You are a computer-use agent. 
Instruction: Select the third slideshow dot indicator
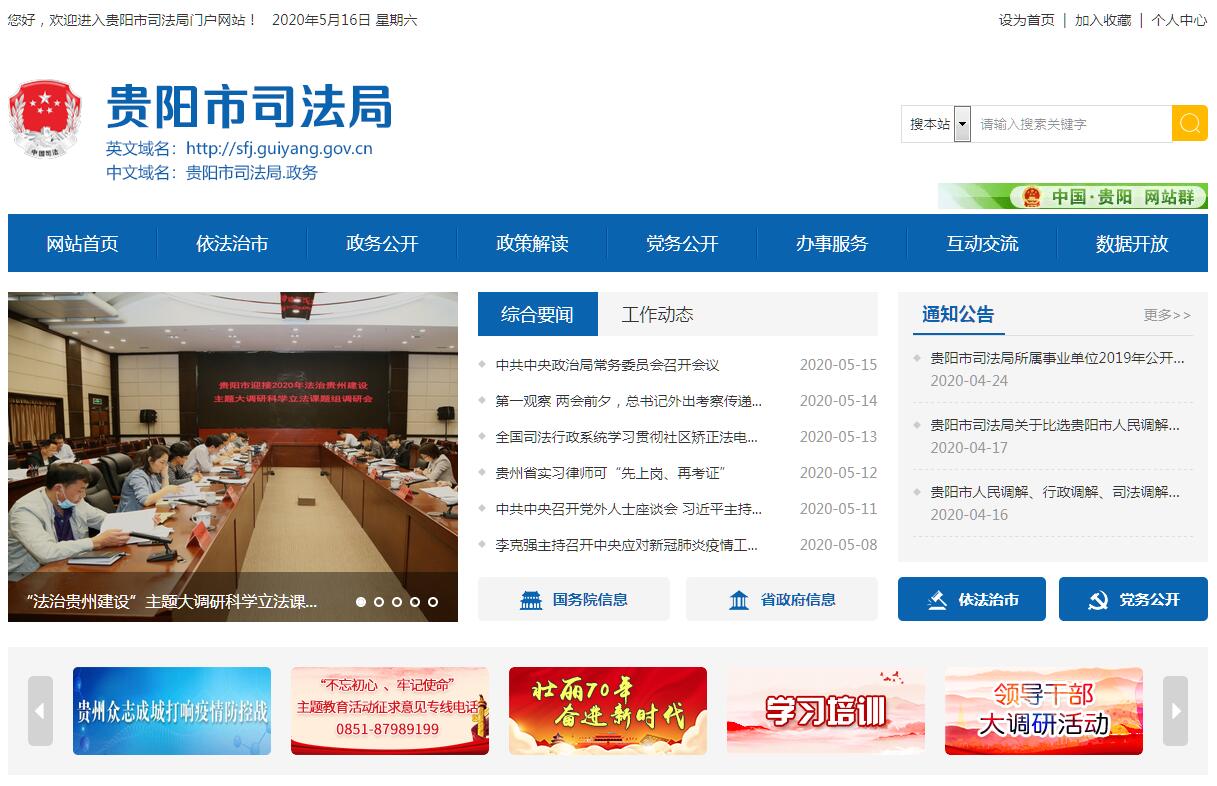397,602
